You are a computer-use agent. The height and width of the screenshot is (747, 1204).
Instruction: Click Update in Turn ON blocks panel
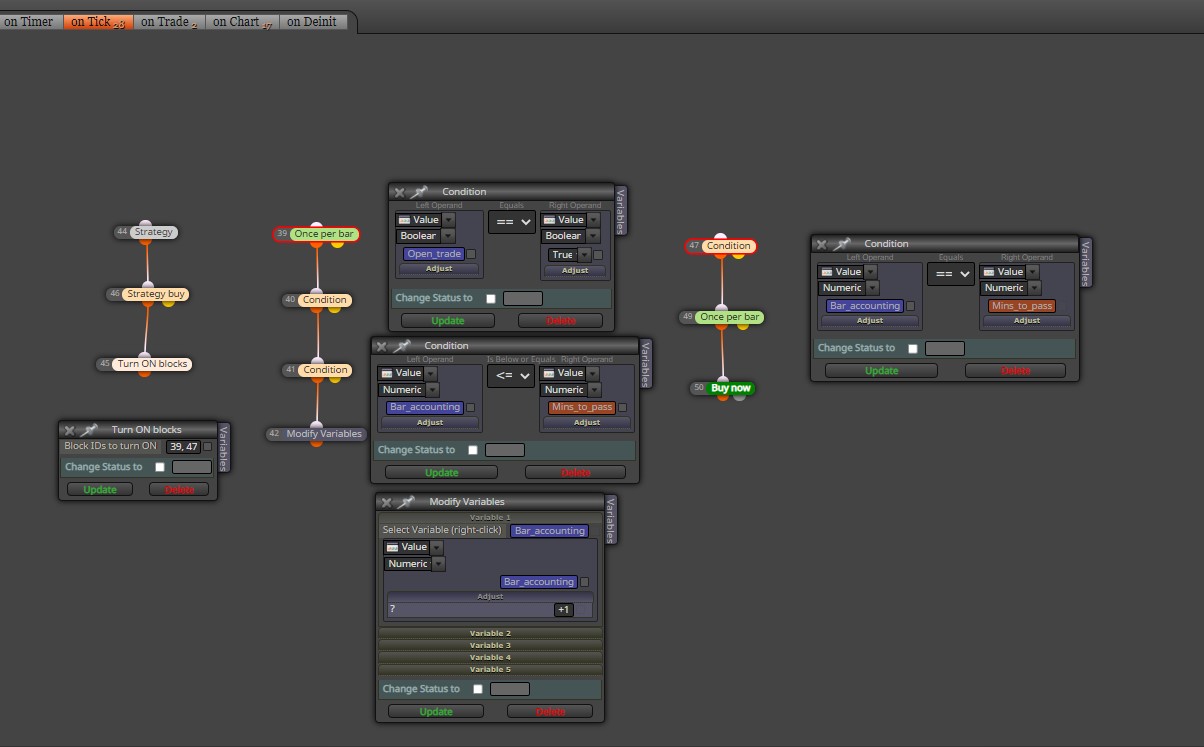coord(100,490)
